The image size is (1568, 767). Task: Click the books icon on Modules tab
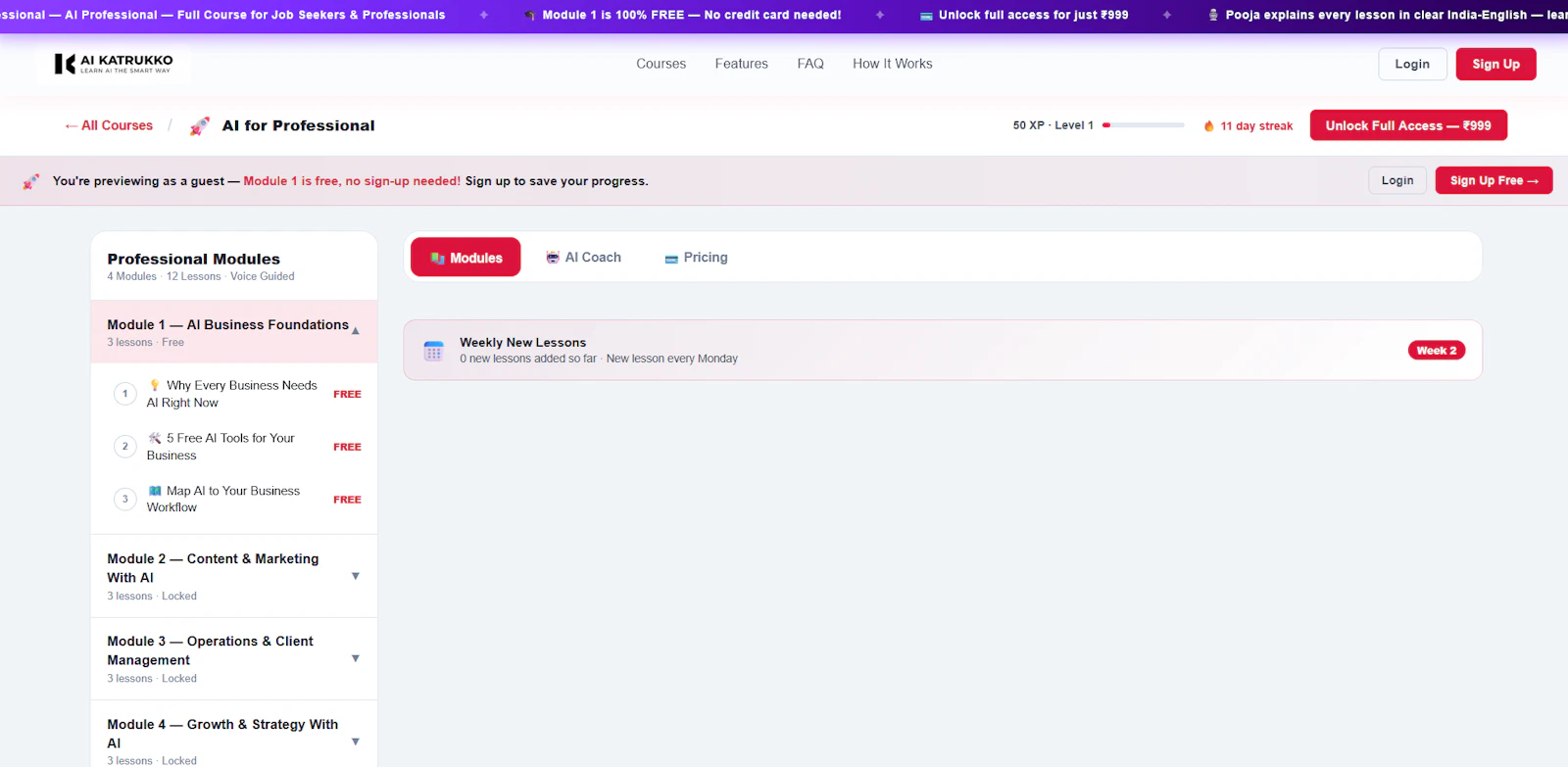click(437, 259)
